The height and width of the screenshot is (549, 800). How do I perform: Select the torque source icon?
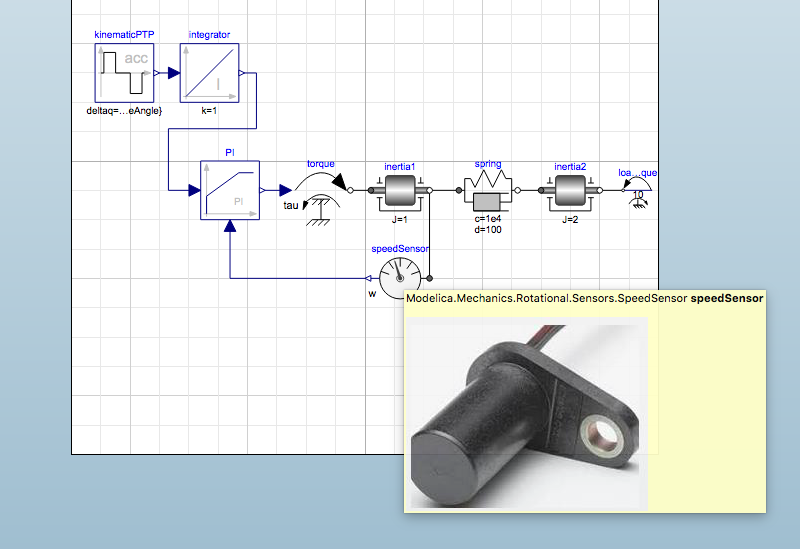click(320, 196)
